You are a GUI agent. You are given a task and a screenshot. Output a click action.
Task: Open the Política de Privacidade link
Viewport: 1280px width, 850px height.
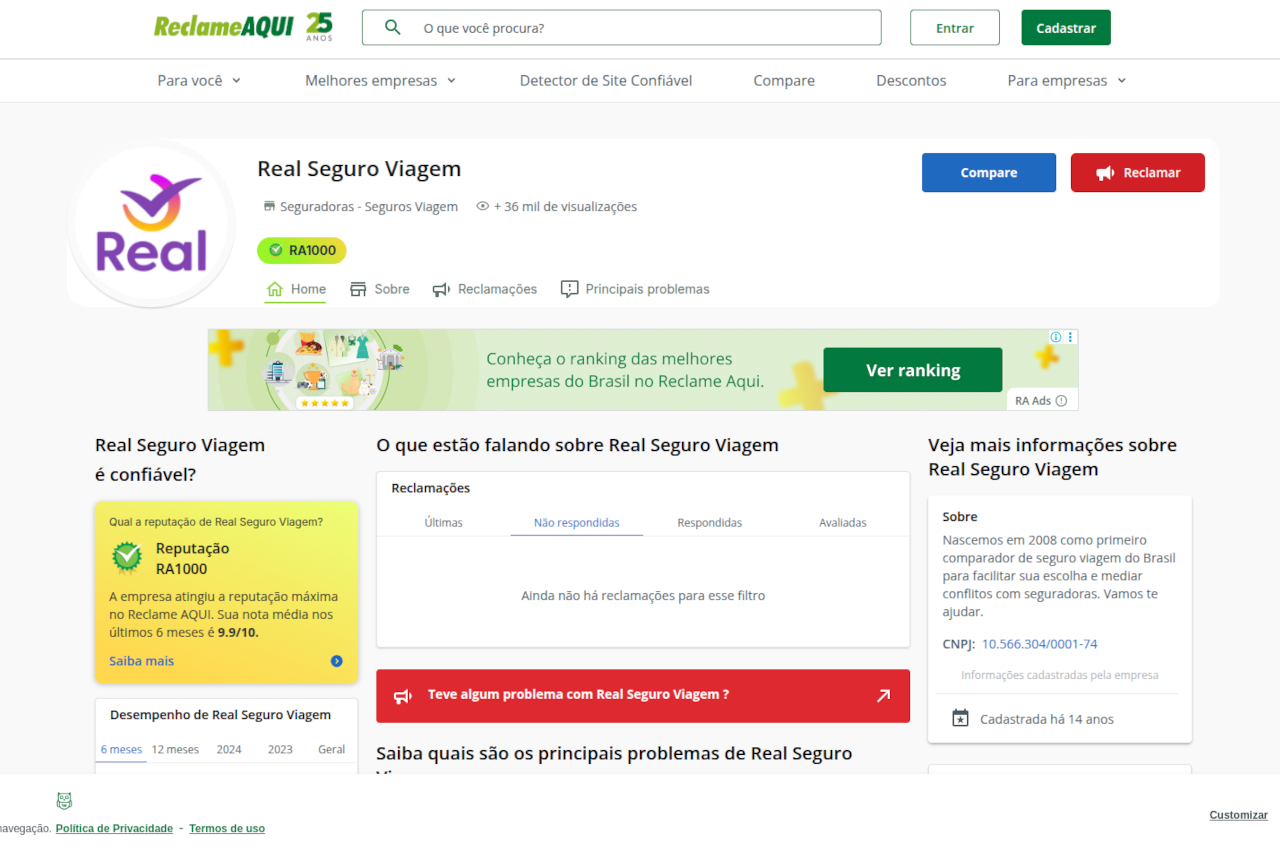114,828
